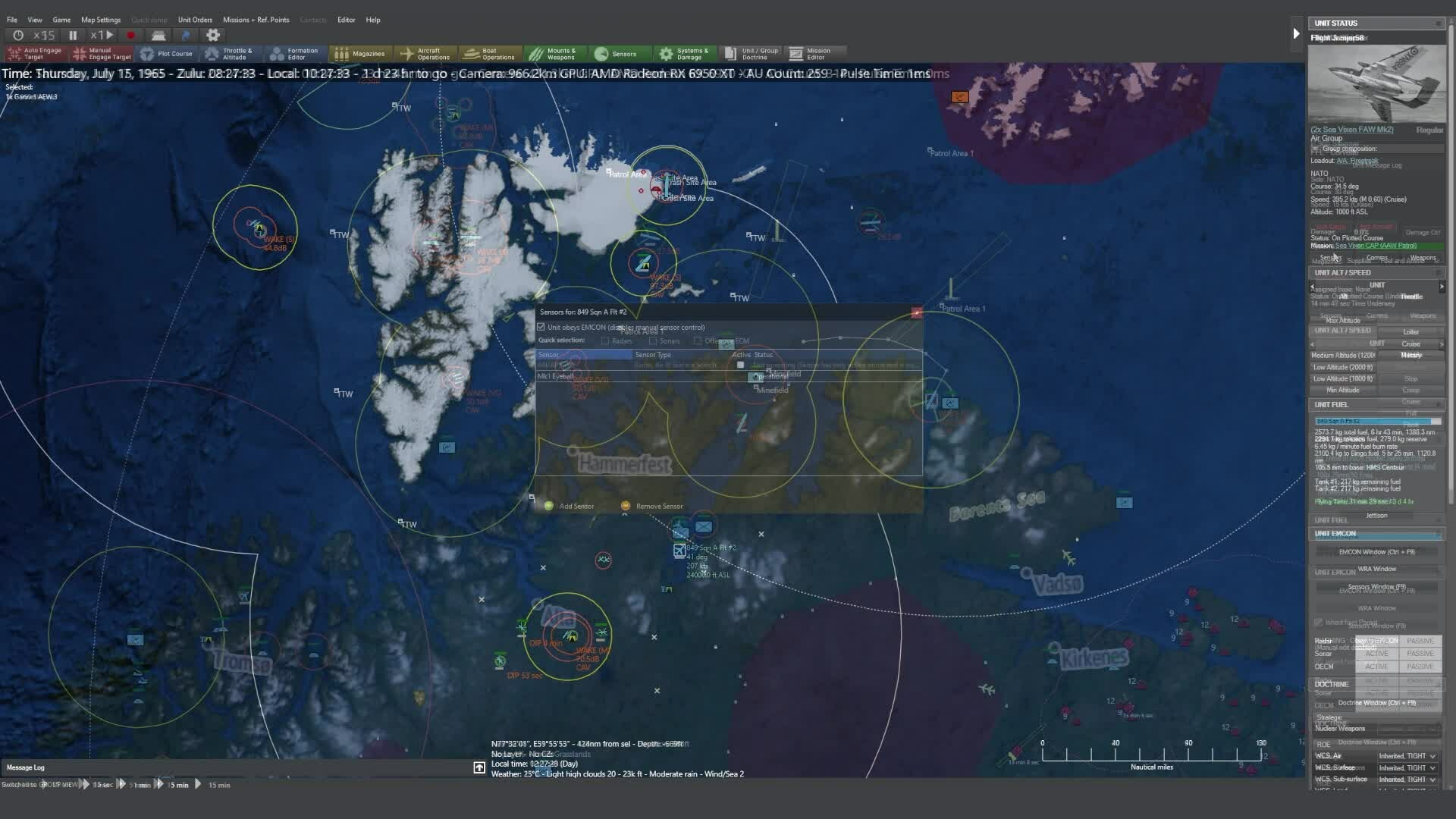The height and width of the screenshot is (819, 1456).
Task: Select Low Altitude (2000 ft)
Action: (x=1343, y=367)
